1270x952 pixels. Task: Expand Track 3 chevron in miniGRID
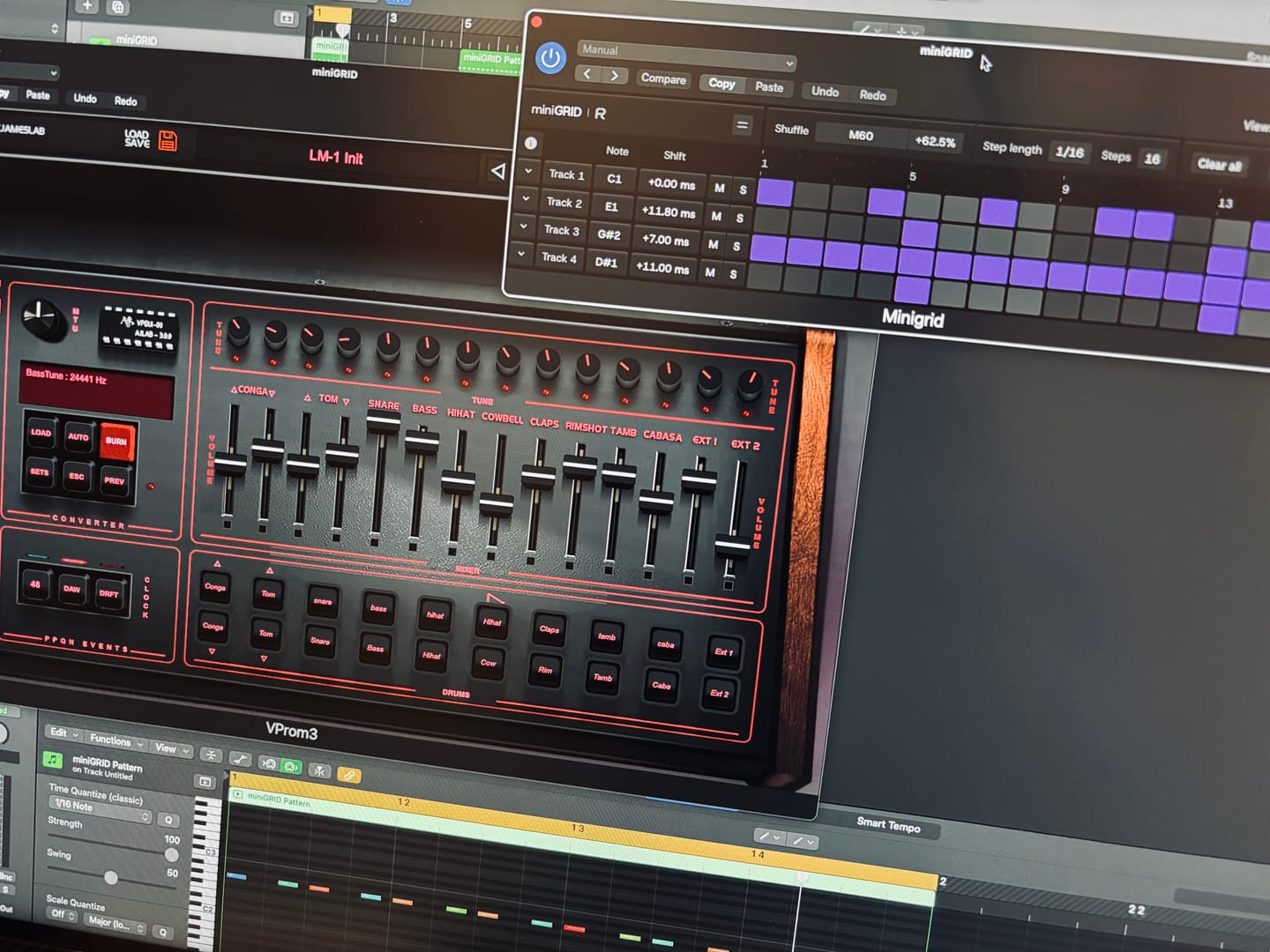point(523,226)
